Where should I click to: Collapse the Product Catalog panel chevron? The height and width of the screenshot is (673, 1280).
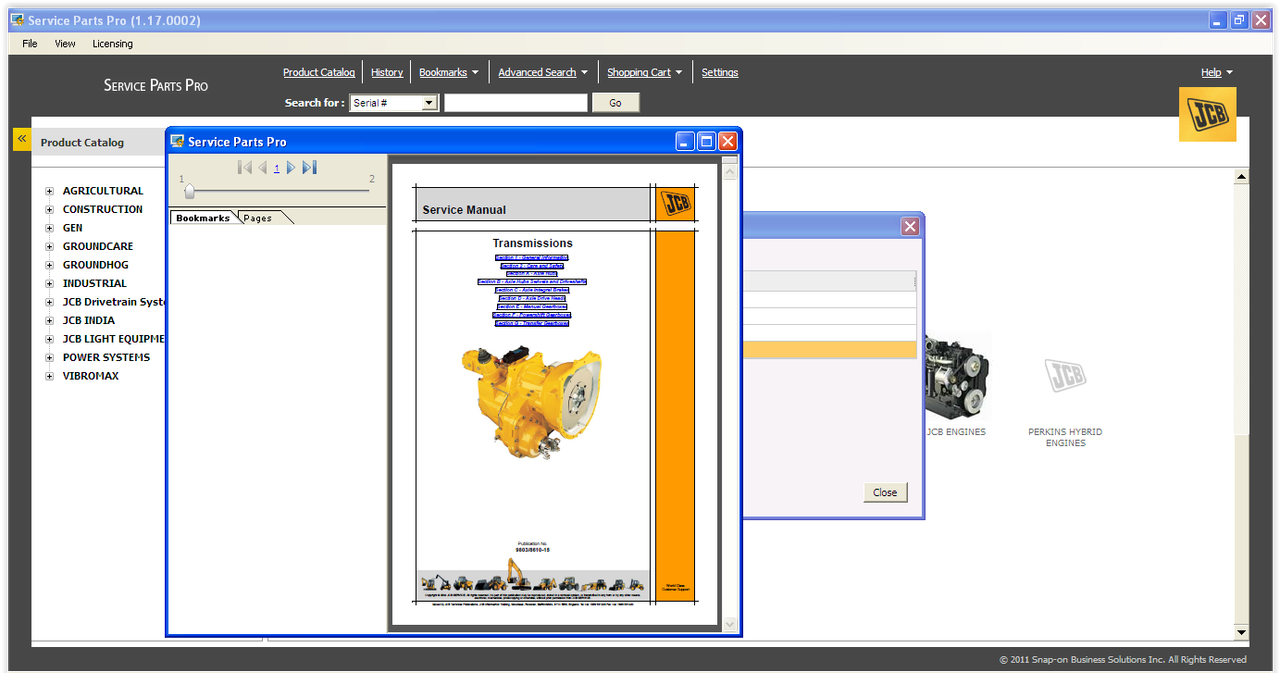(22, 139)
